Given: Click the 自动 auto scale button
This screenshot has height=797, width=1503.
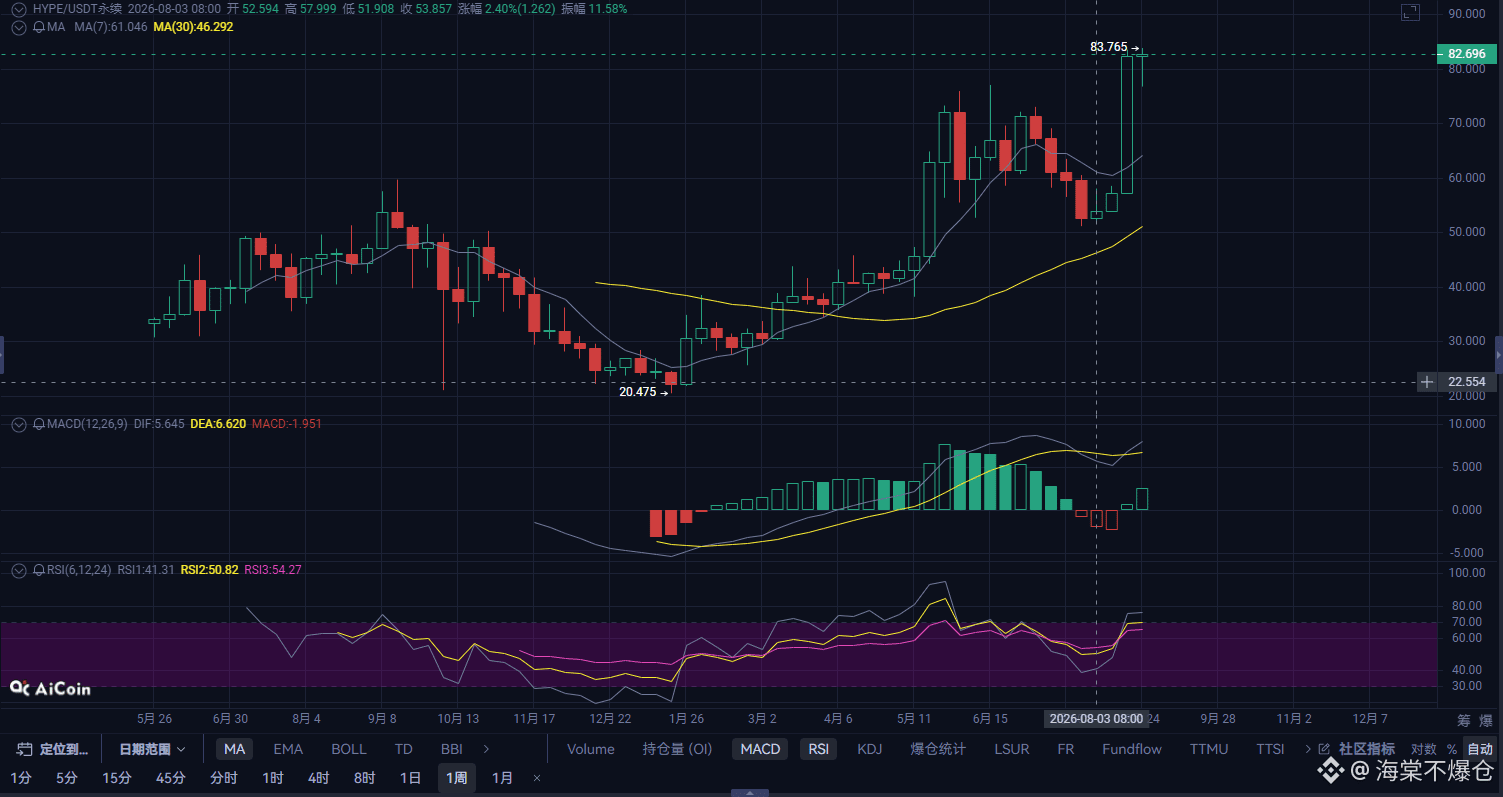Looking at the screenshot, I should point(1479,749).
